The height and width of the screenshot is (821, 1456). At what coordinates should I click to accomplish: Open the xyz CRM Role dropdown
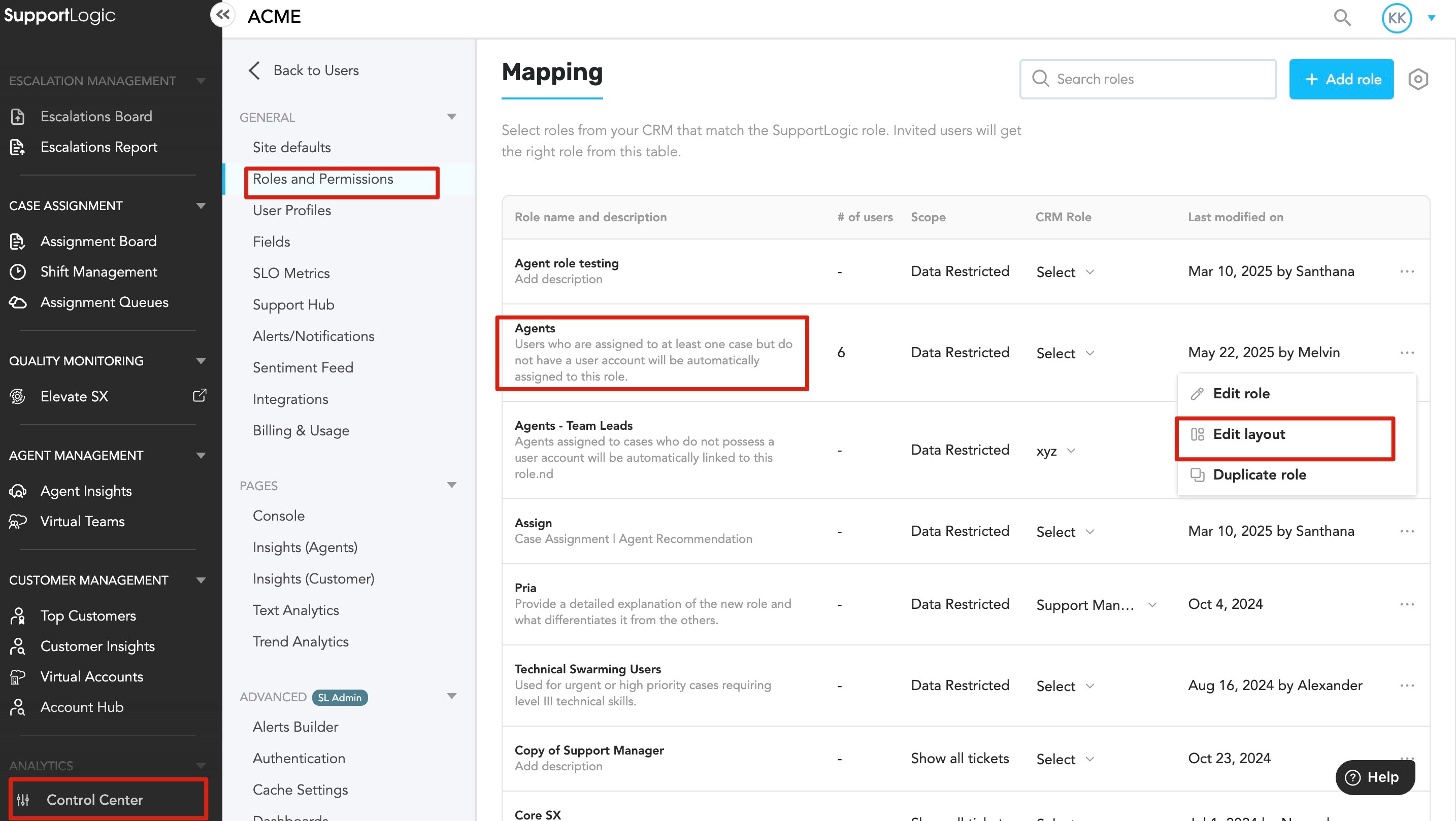tap(1055, 451)
